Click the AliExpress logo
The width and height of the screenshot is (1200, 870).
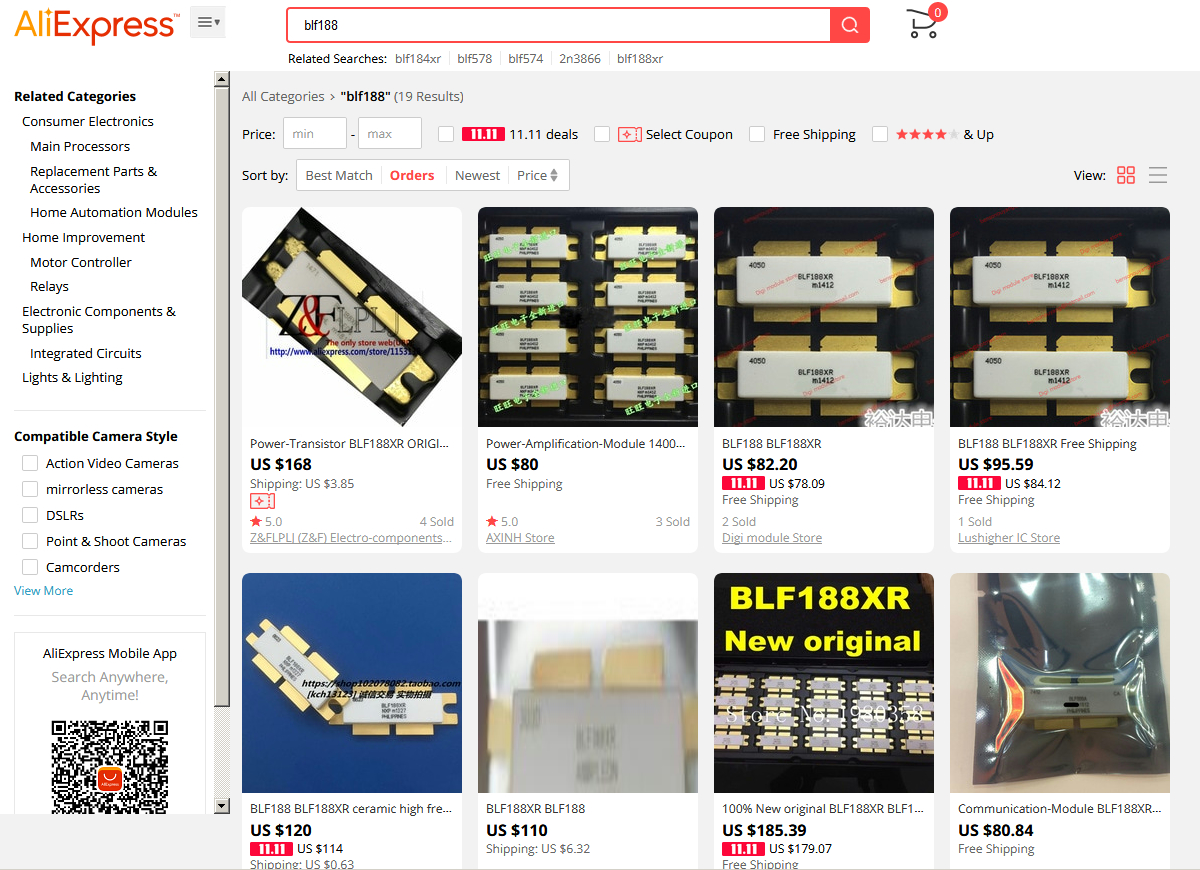click(97, 24)
